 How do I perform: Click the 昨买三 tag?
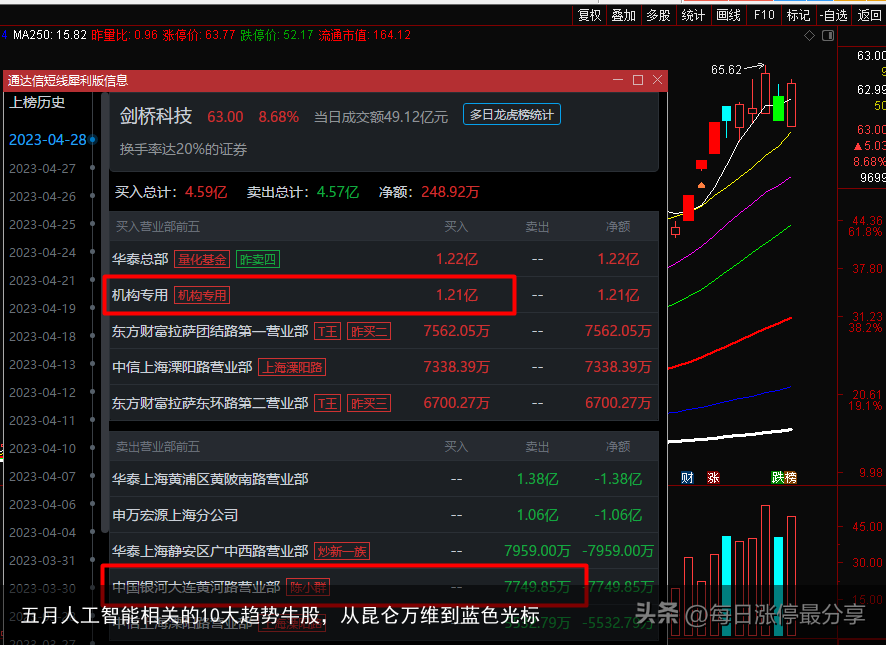coord(369,404)
